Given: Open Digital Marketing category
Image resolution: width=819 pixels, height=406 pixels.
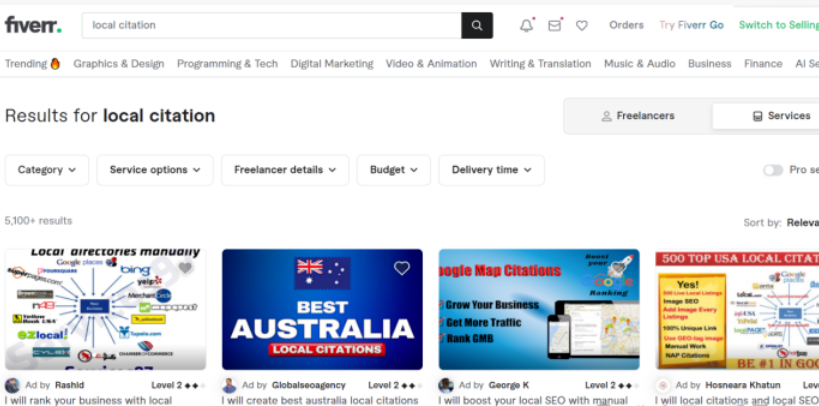Looking at the screenshot, I should point(332,64).
